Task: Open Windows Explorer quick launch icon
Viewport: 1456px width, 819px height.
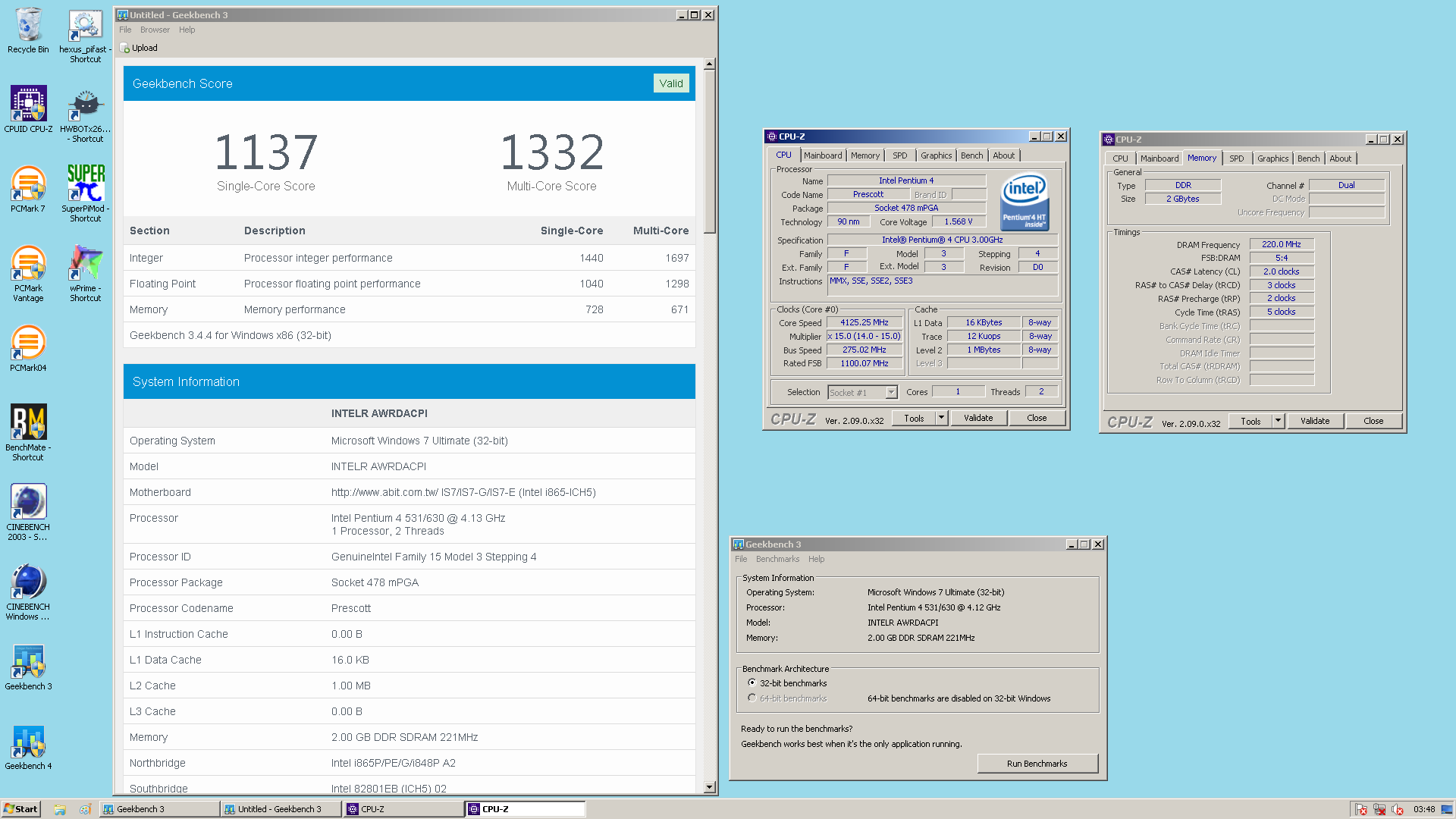Action: click(x=60, y=809)
